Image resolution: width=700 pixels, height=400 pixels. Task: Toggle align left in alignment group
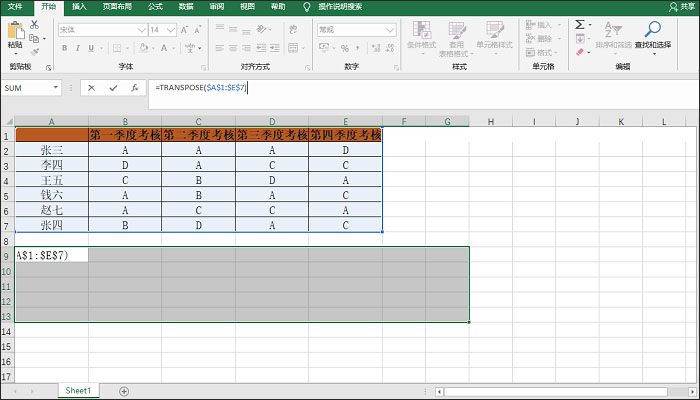(x=220, y=48)
